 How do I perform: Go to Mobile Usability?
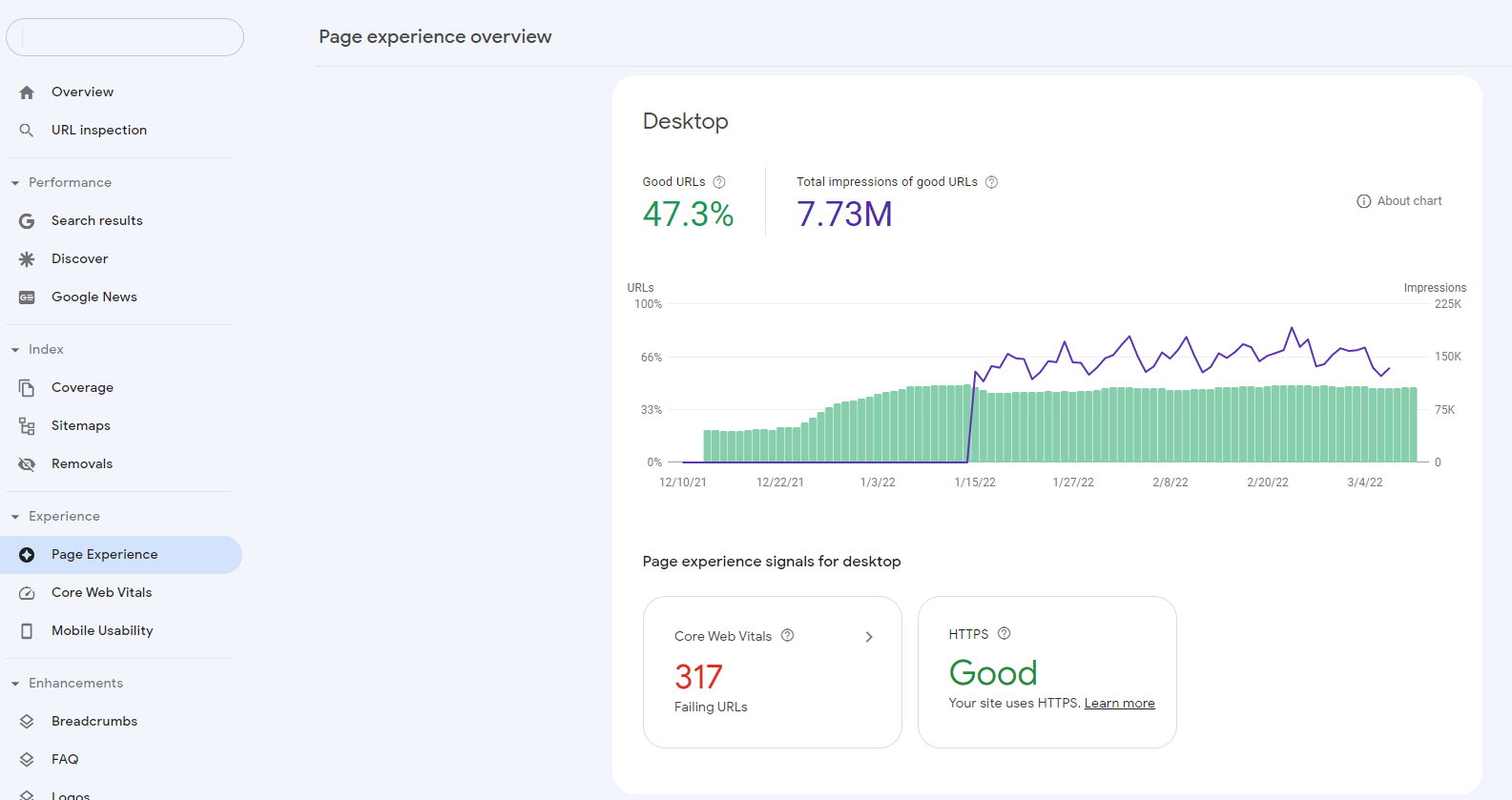(121, 631)
